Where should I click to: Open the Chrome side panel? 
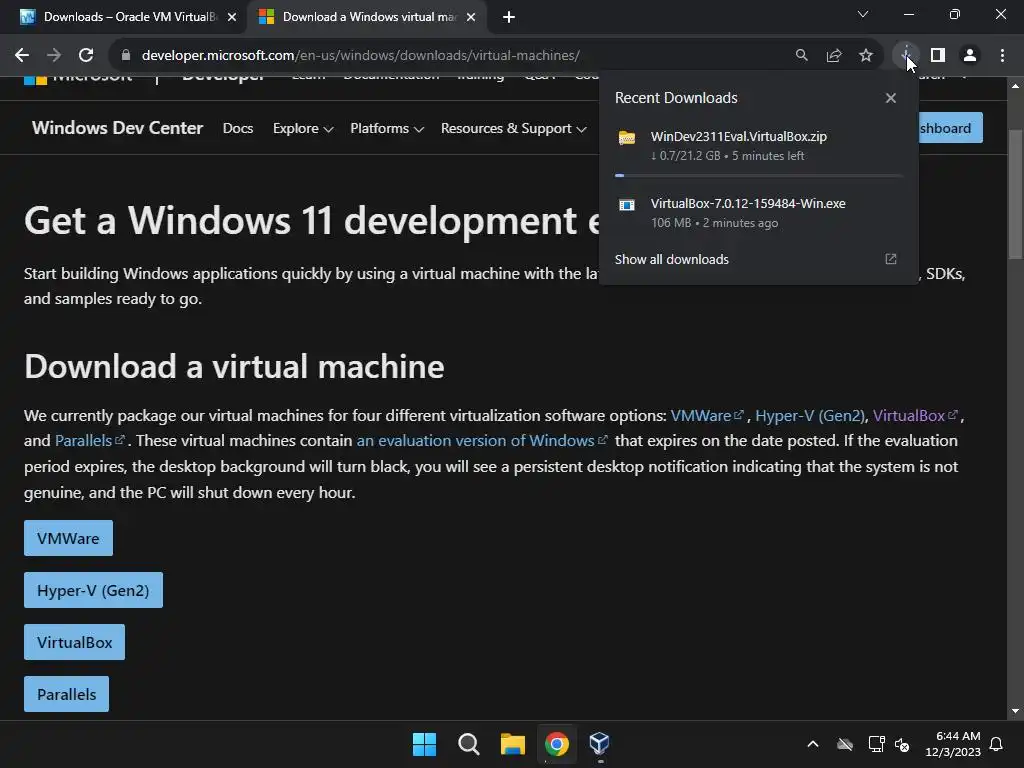point(938,56)
